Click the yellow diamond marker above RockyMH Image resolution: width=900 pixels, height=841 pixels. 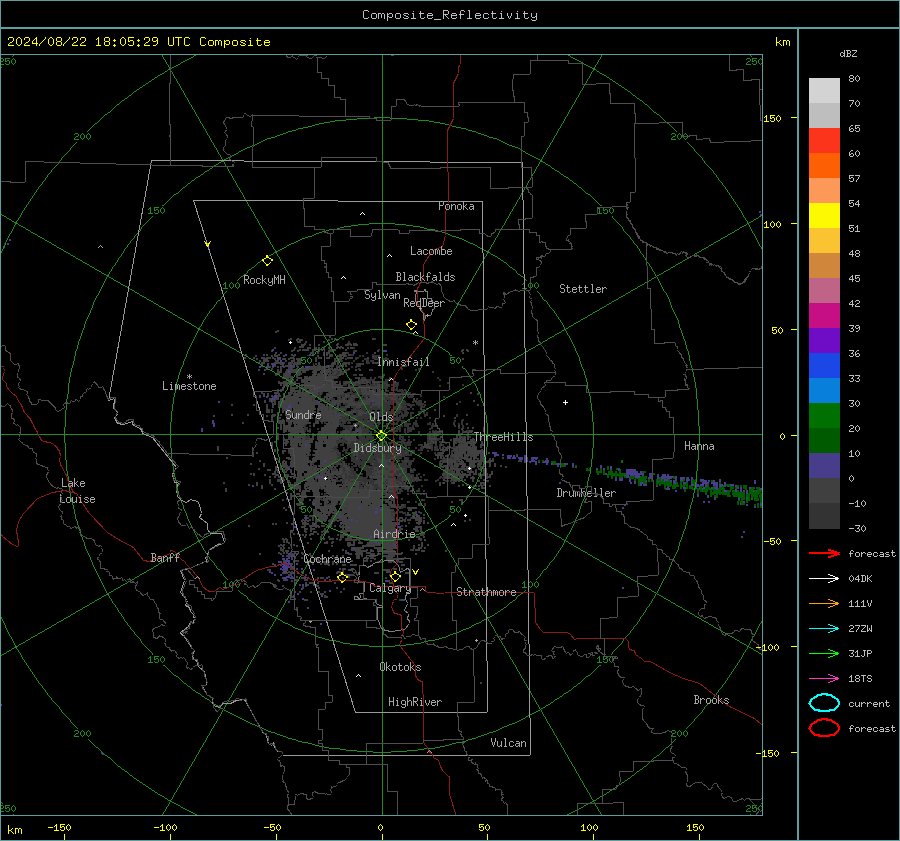click(267, 261)
